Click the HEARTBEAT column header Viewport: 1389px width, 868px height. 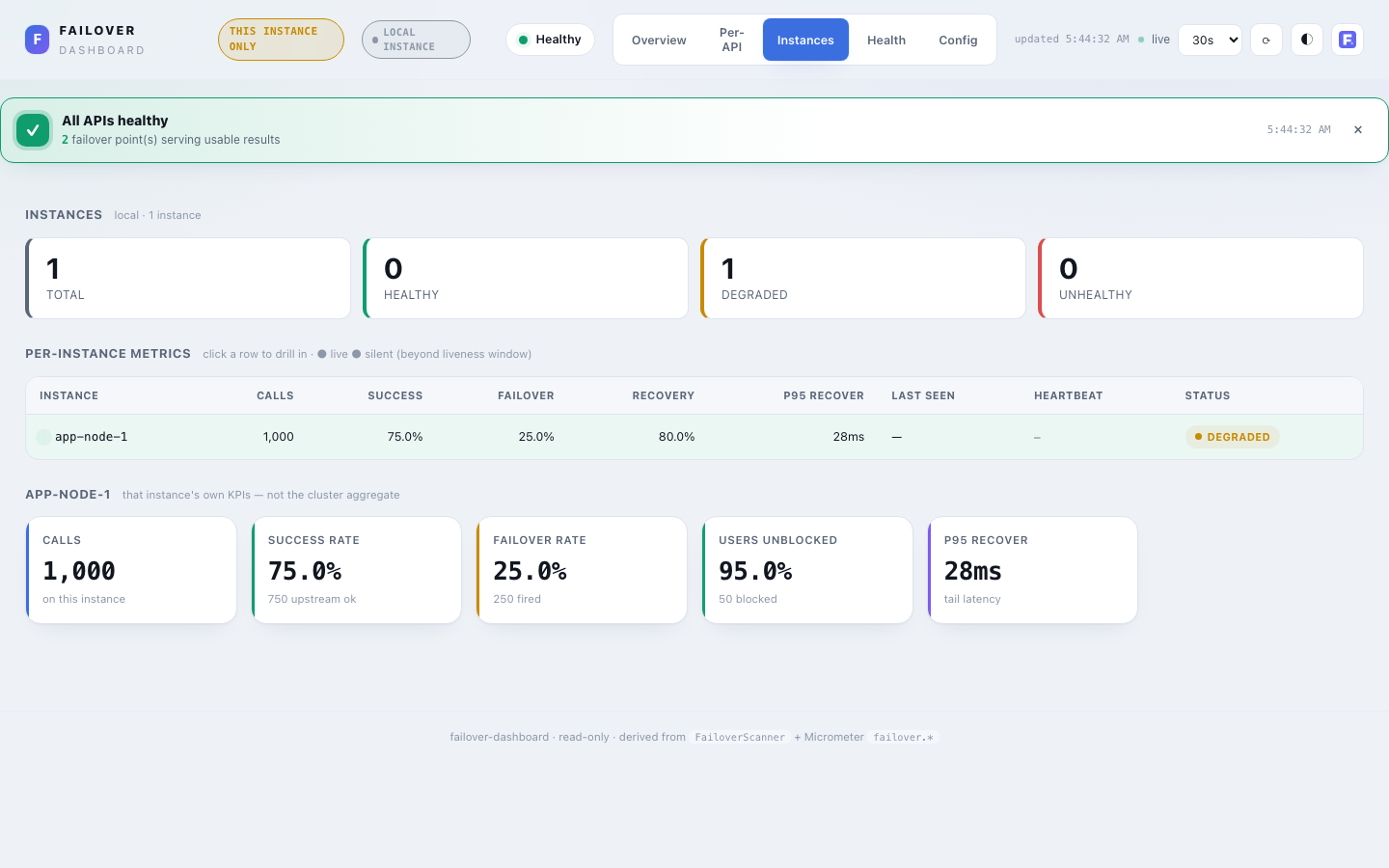tap(1068, 395)
